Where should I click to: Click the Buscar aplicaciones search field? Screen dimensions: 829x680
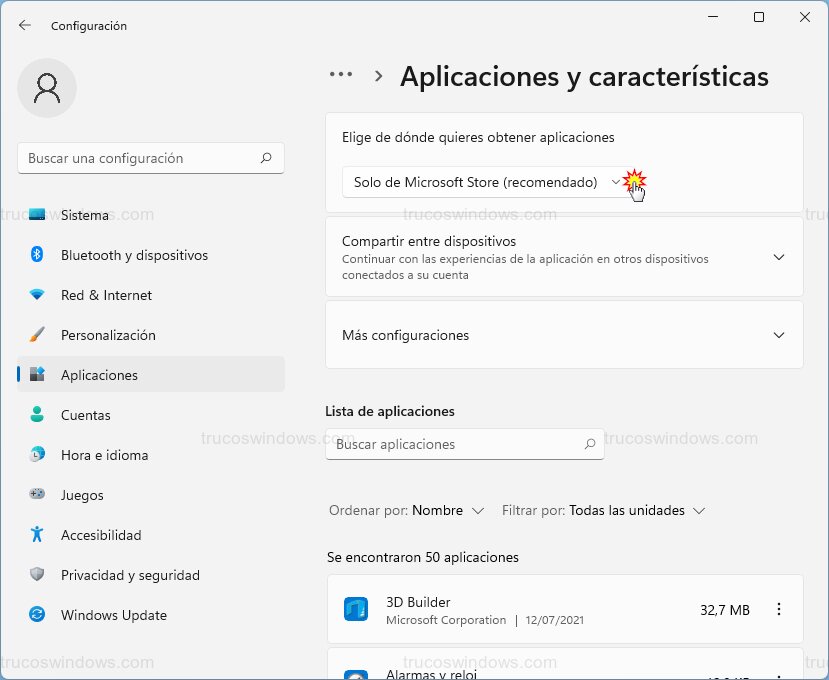click(x=465, y=444)
